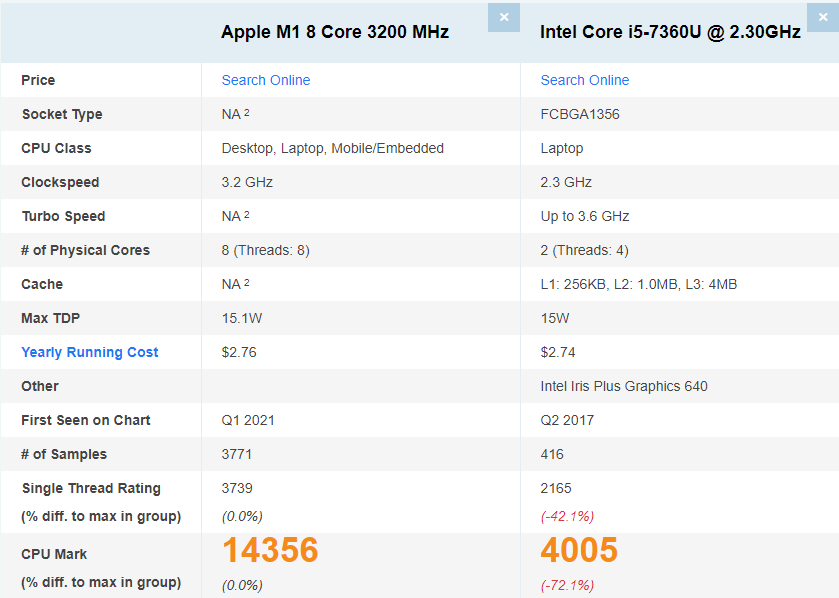Click the Single Thread Rating row label
The width and height of the screenshot is (839, 598).
click(x=91, y=488)
